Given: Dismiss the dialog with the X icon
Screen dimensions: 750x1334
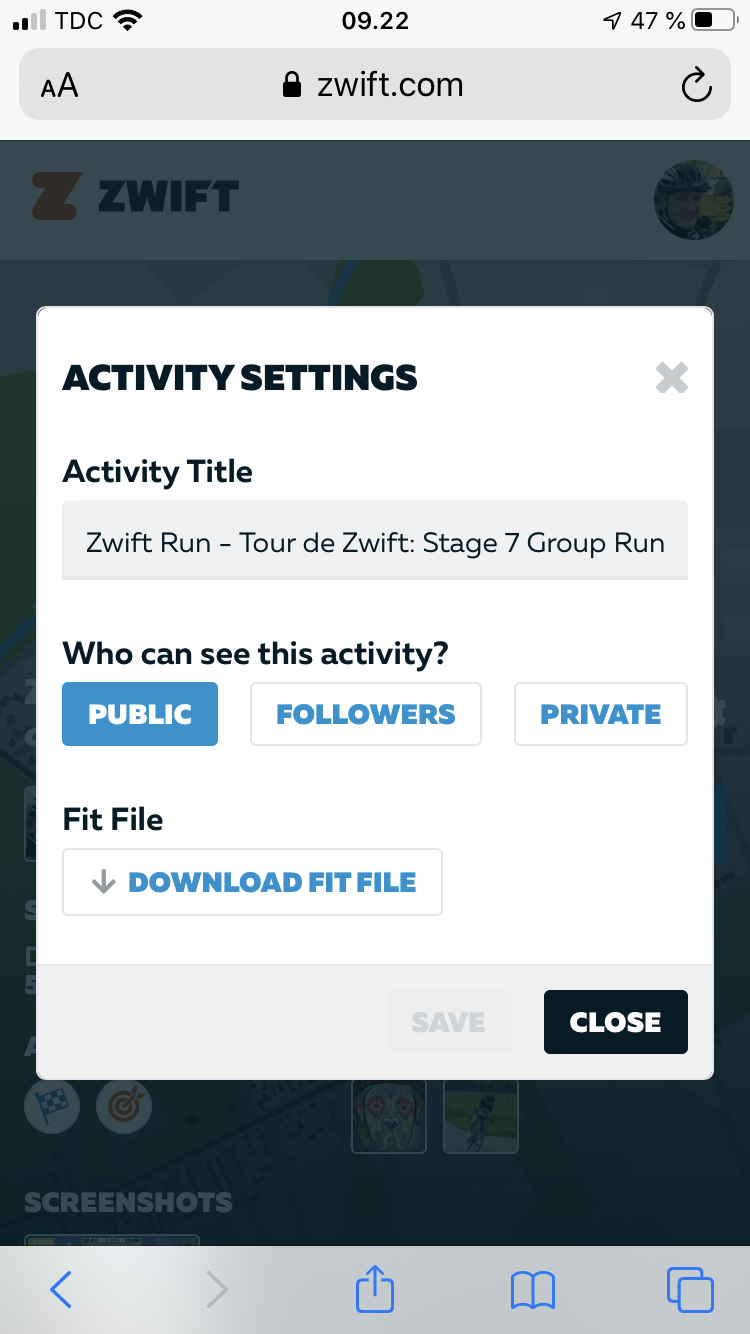Looking at the screenshot, I should [x=671, y=377].
